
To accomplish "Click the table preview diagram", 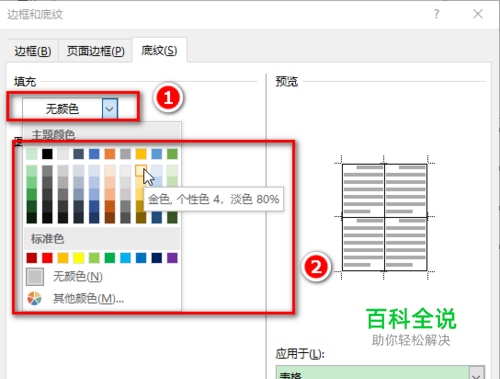I will point(384,217).
